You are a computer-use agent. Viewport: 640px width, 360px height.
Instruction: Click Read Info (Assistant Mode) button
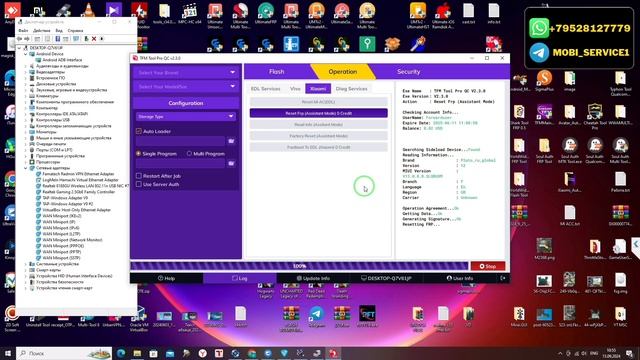tap(319, 124)
